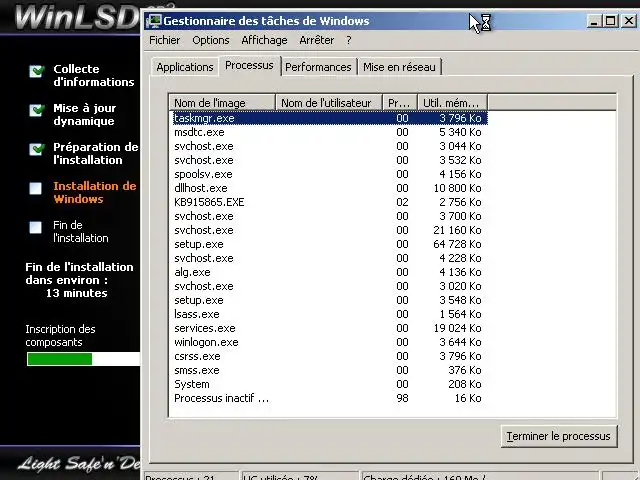Select the Processus tab
The image size is (640, 480).
tap(249, 65)
